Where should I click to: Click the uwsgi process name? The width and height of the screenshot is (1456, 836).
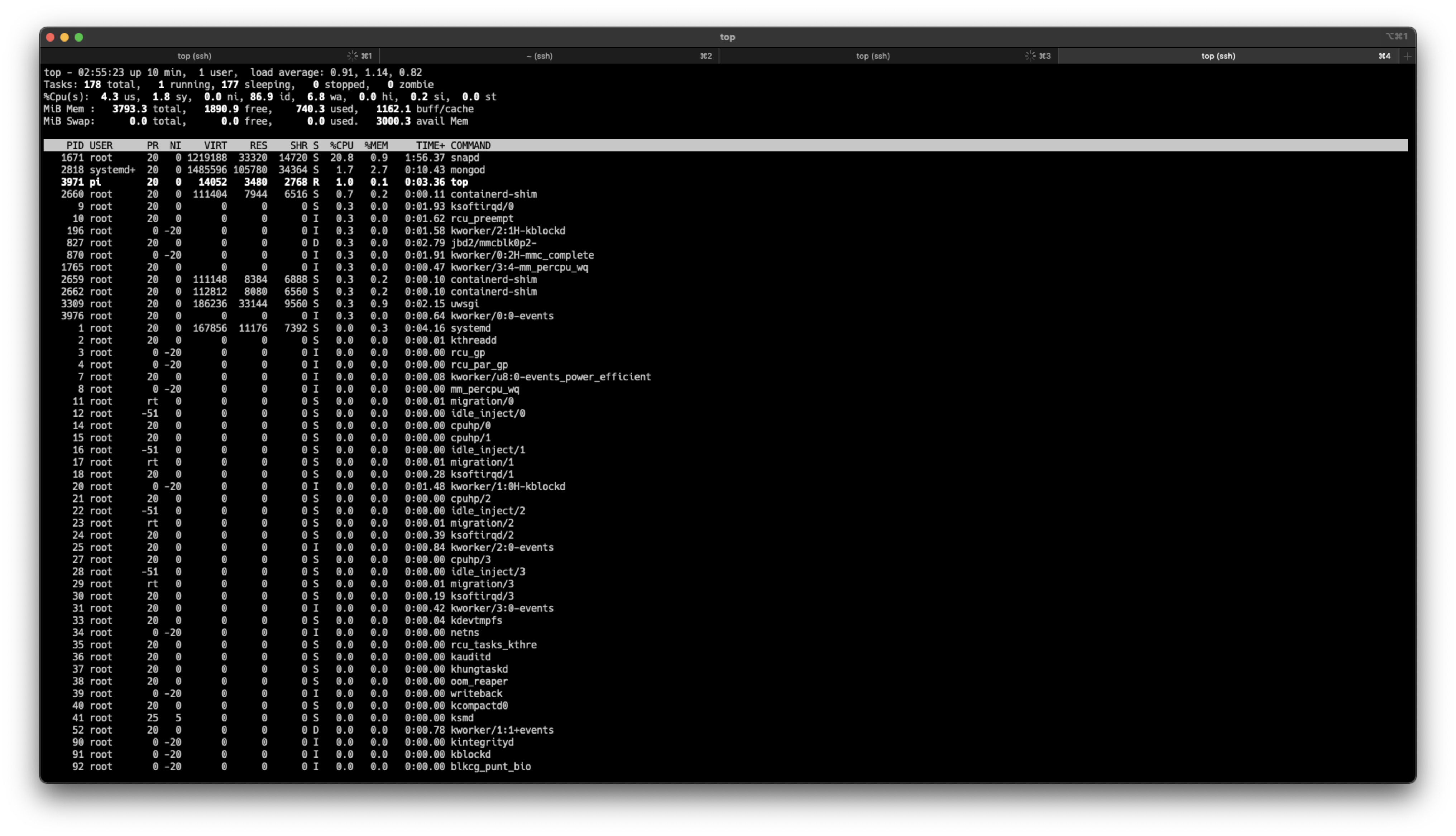[x=465, y=304]
